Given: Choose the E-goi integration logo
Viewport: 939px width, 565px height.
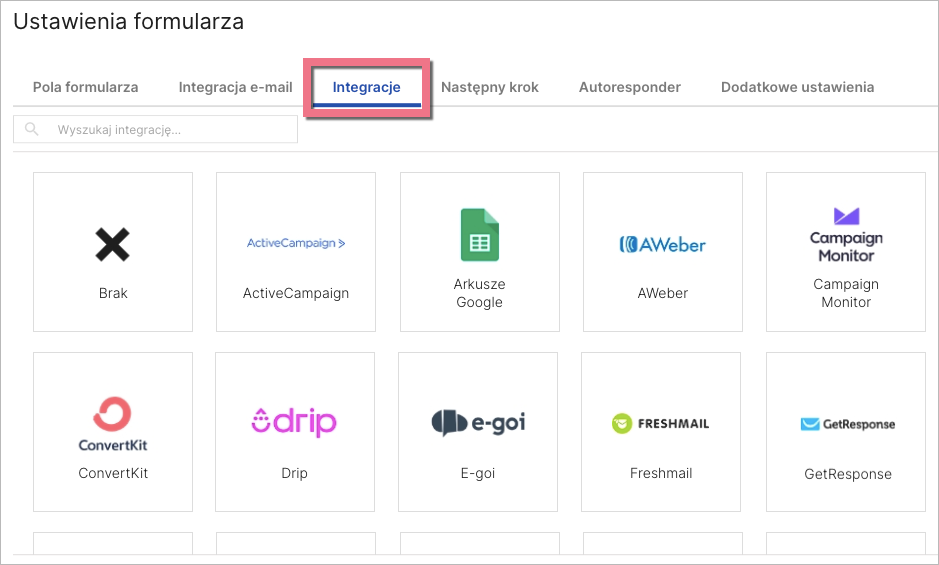Looking at the screenshot, I should [x=478, y=423].
